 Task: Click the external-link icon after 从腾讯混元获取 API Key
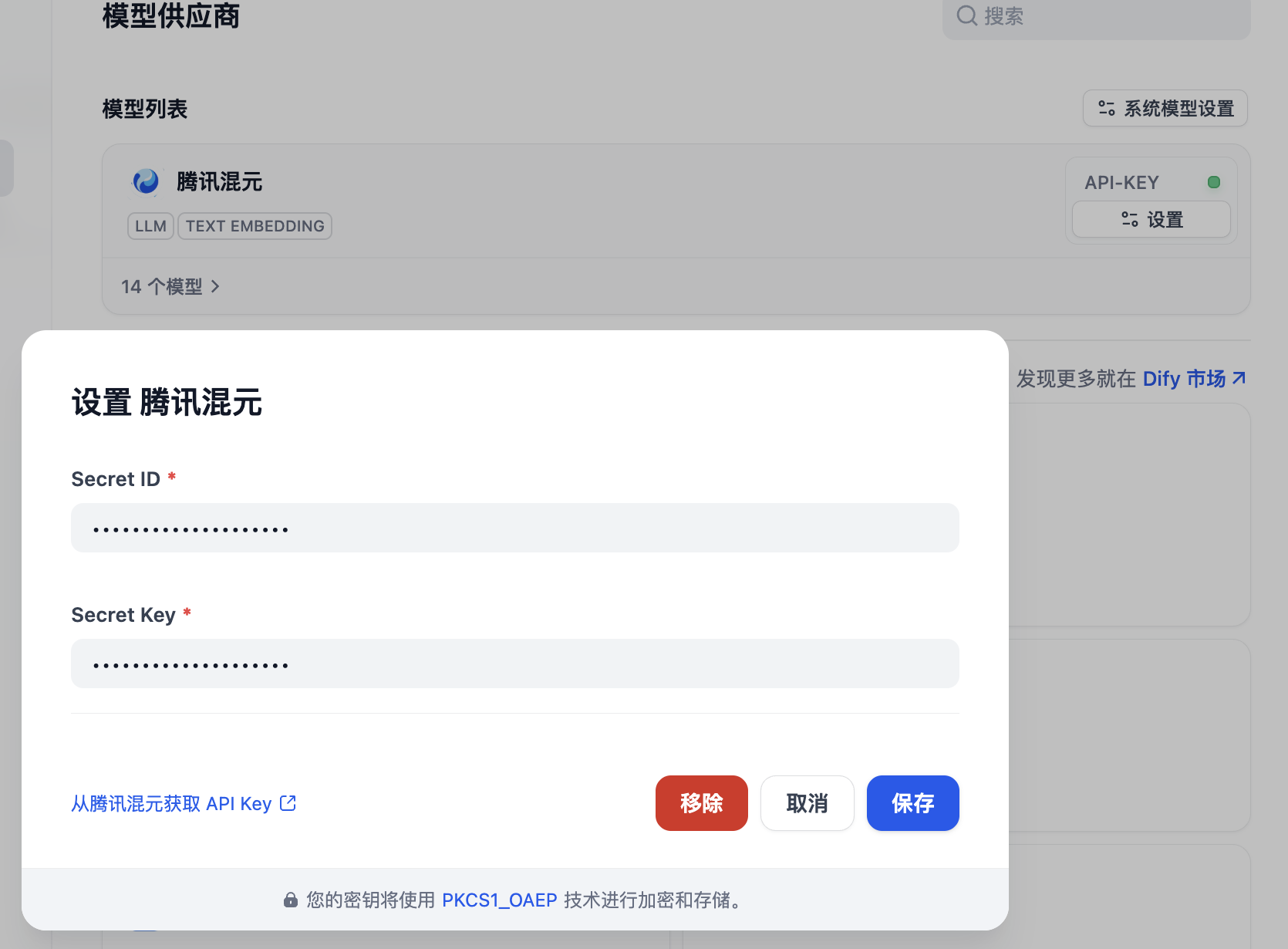click(288, 803)
